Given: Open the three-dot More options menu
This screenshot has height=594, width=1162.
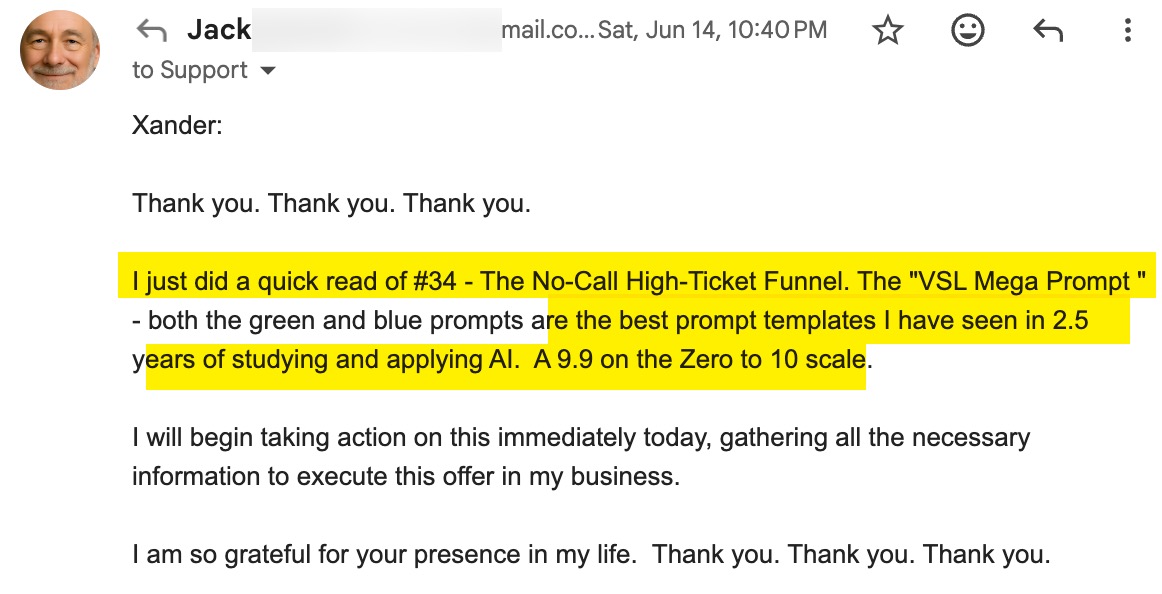Looking at the screenshot, I should (x=1127, y=31).
